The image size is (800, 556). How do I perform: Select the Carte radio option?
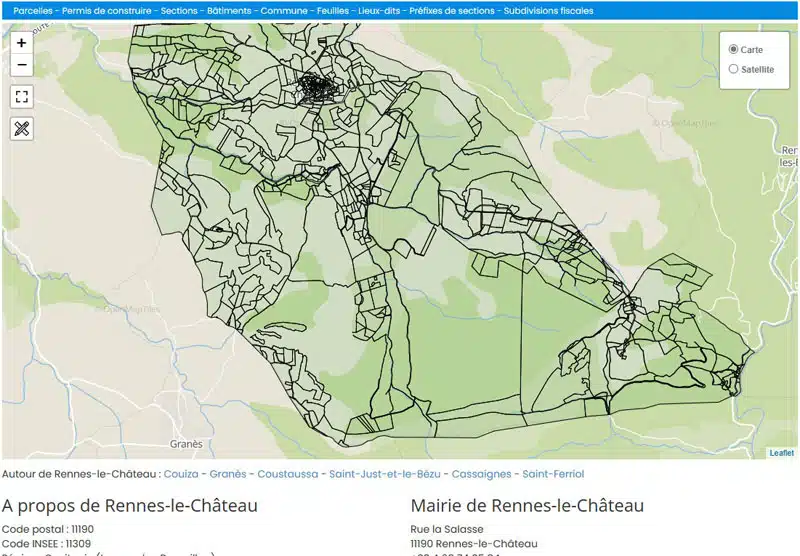click(x=733, y=49)
